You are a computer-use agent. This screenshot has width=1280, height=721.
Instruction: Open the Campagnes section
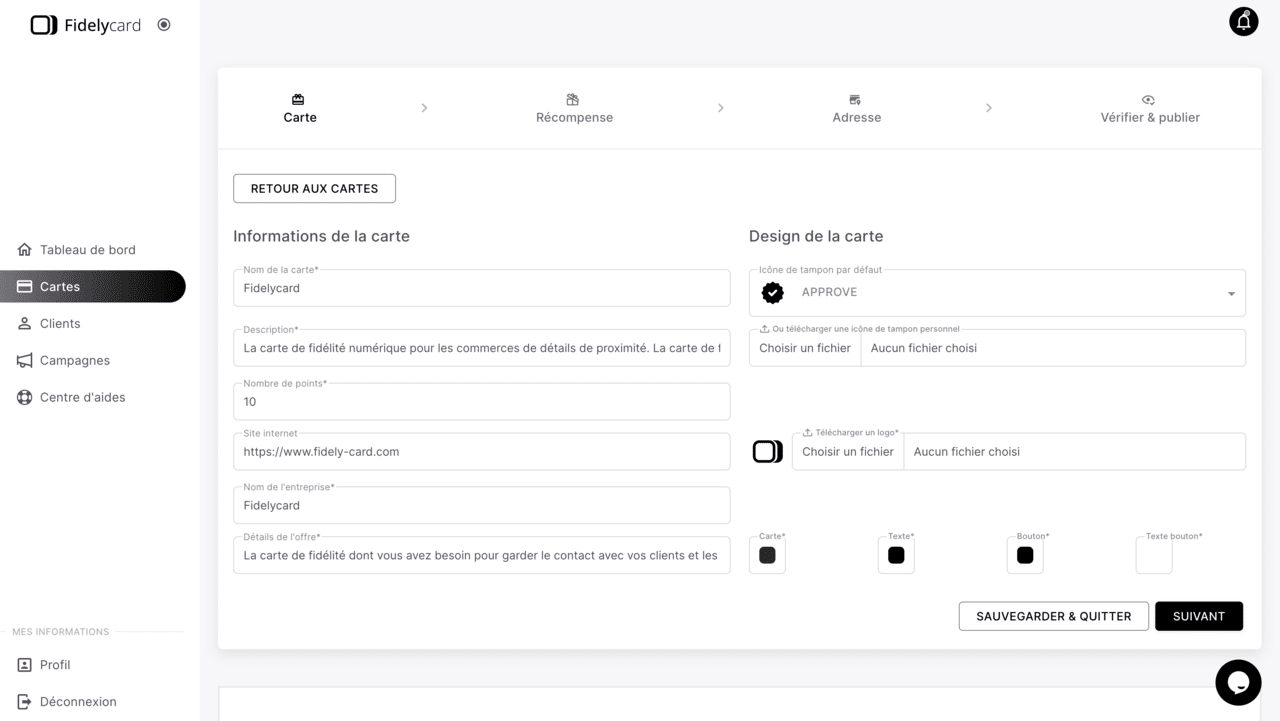pyautogui.click(x=75, y=361)
